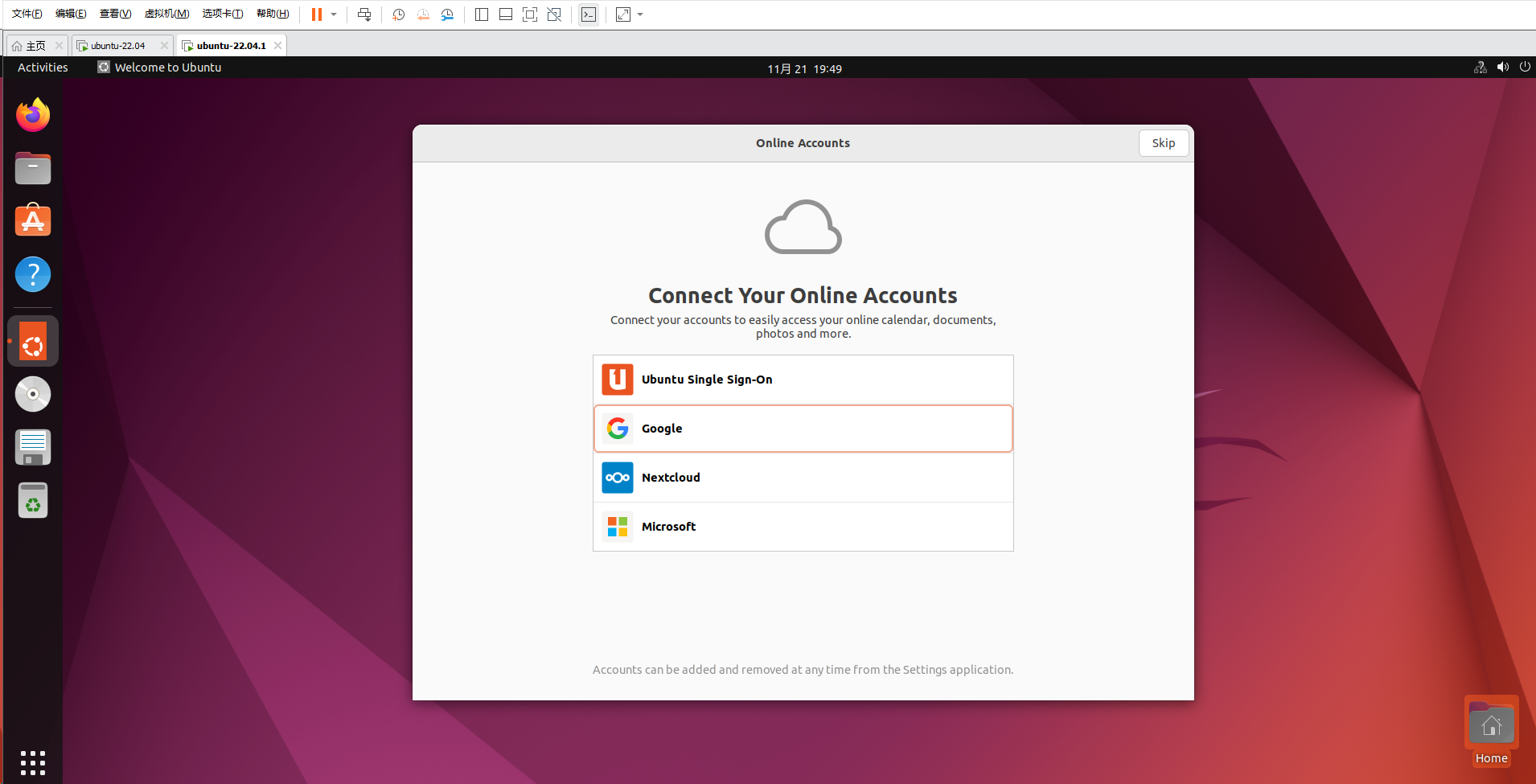
Task: Skip the Online Accounts setup
Action: 1164,143
